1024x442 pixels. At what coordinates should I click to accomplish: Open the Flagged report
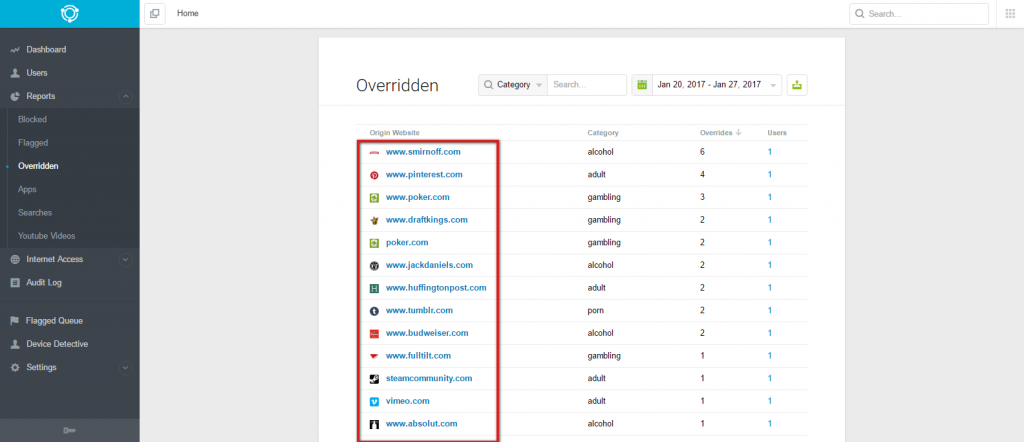point(33,143)
